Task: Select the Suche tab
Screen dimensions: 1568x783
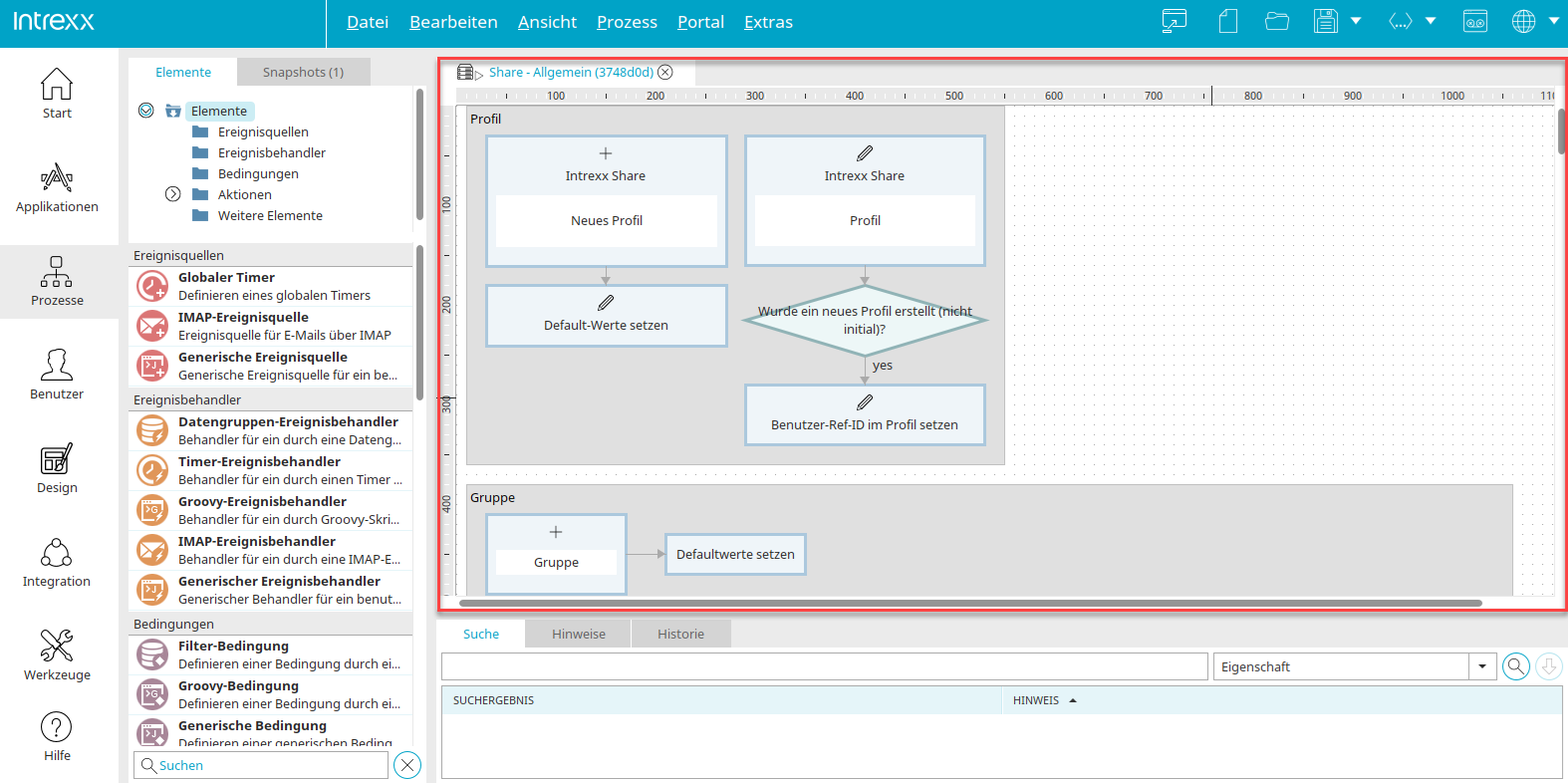Action: 481,634
